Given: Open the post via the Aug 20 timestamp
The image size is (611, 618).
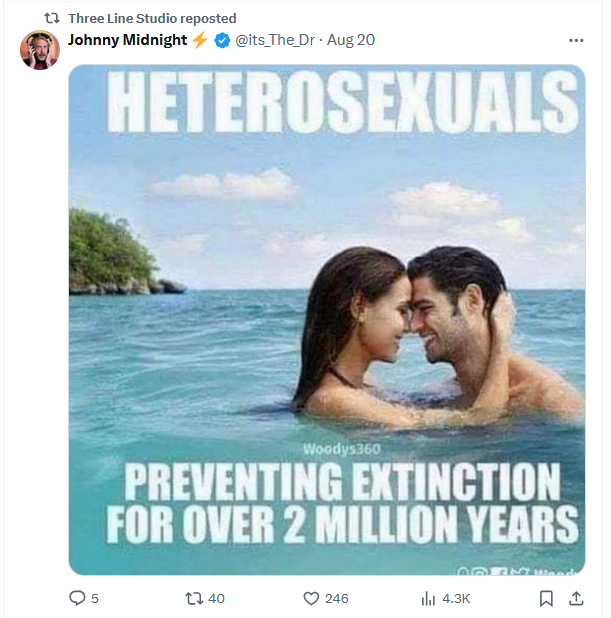Looking at the screenshot, I should pyautogui.click(x=353, y=40).
